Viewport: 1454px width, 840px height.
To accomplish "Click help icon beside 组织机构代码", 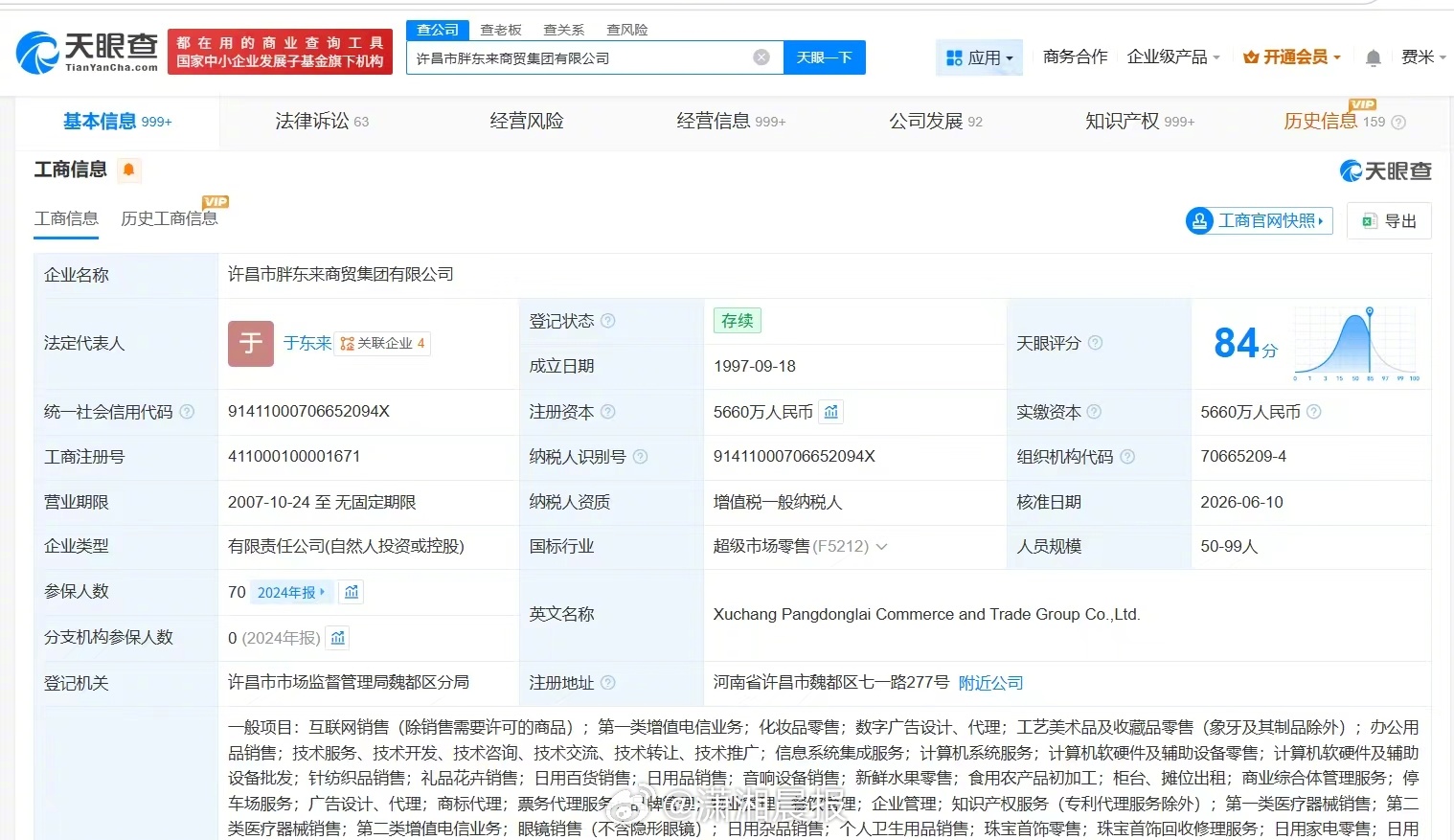I will (x=1127, y=457).
